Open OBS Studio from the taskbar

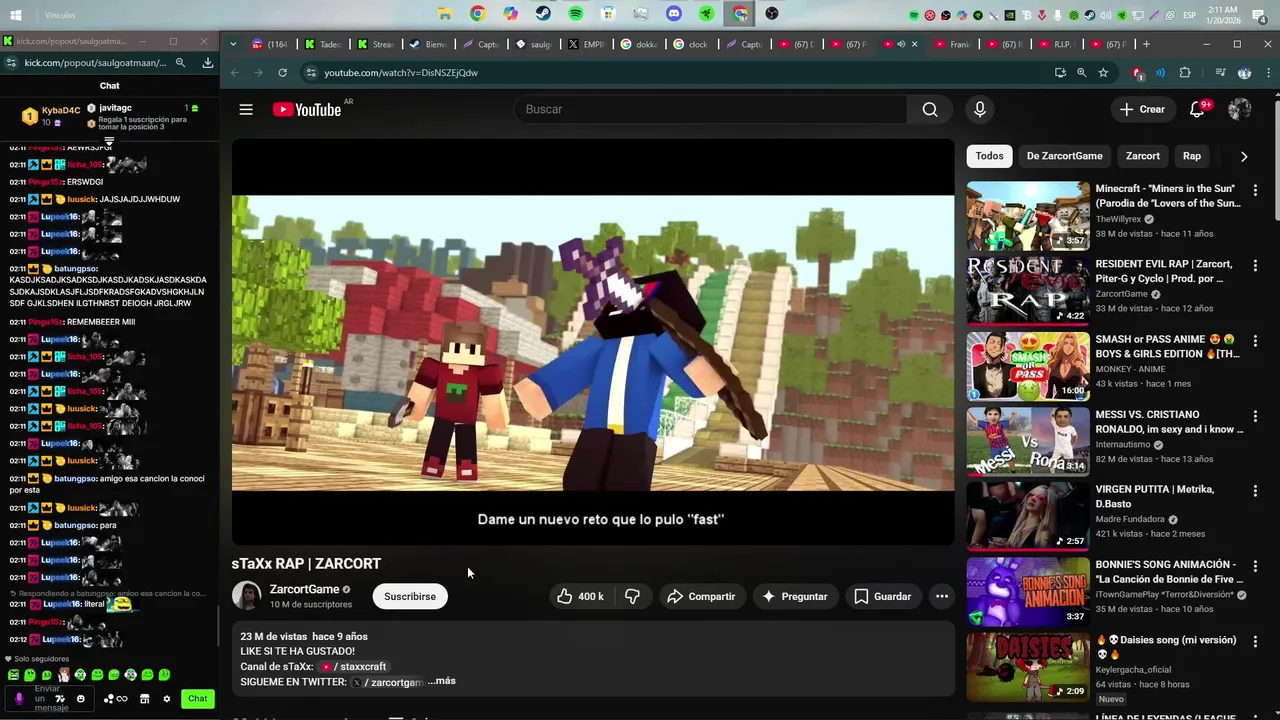(772, 14)
